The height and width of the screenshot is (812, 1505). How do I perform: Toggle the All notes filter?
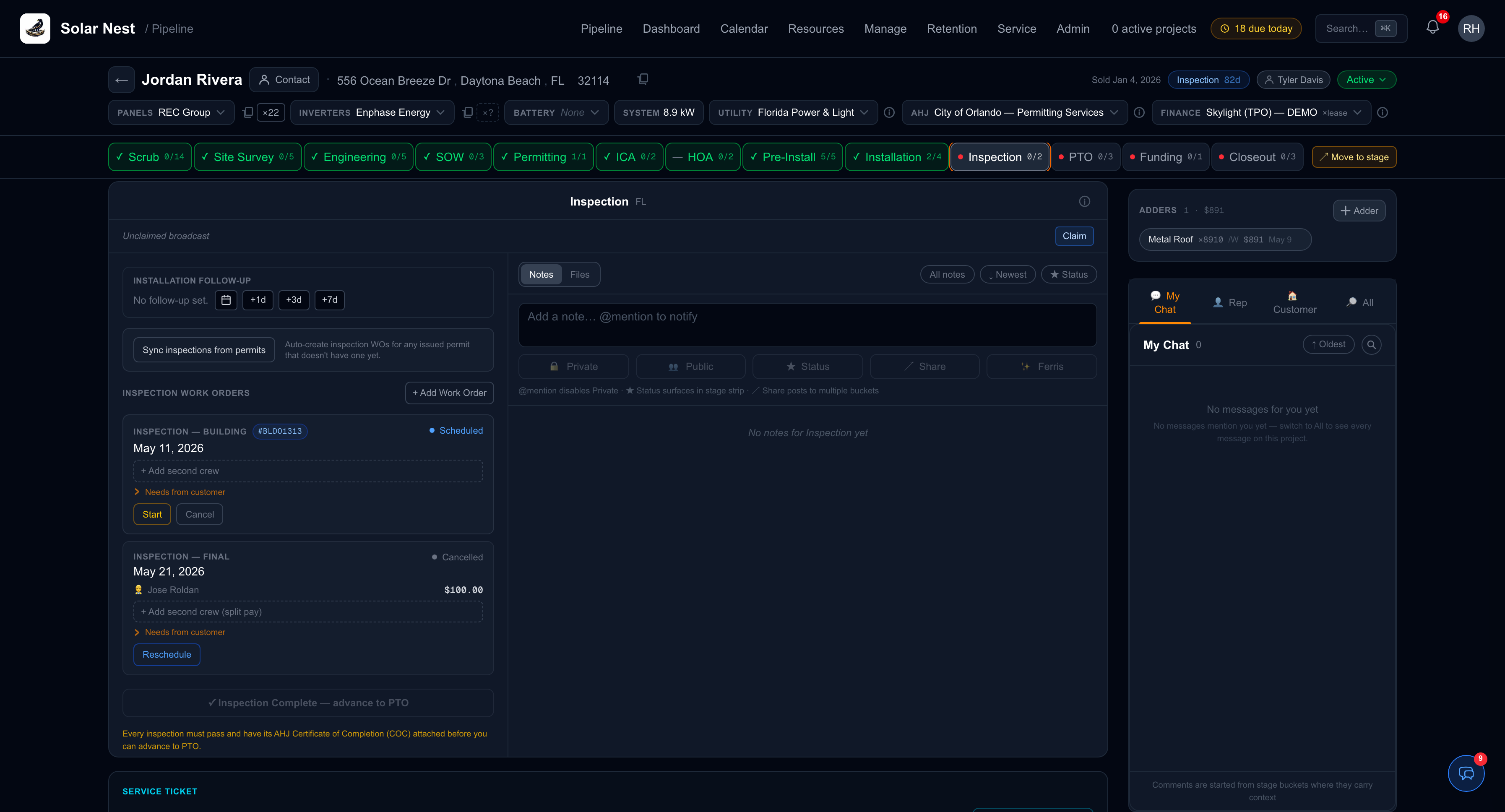click(x=947, y=275)
